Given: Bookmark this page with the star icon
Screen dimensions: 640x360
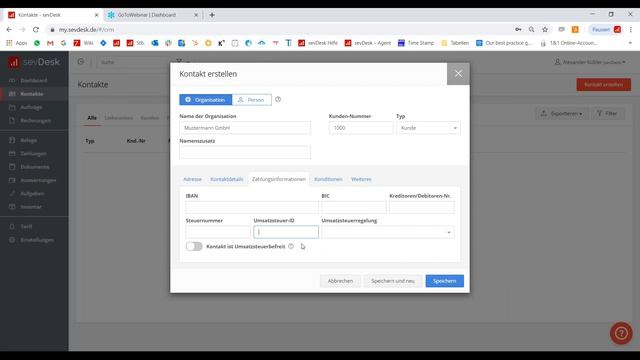Looking at the screenshot, I should point(545,29).
